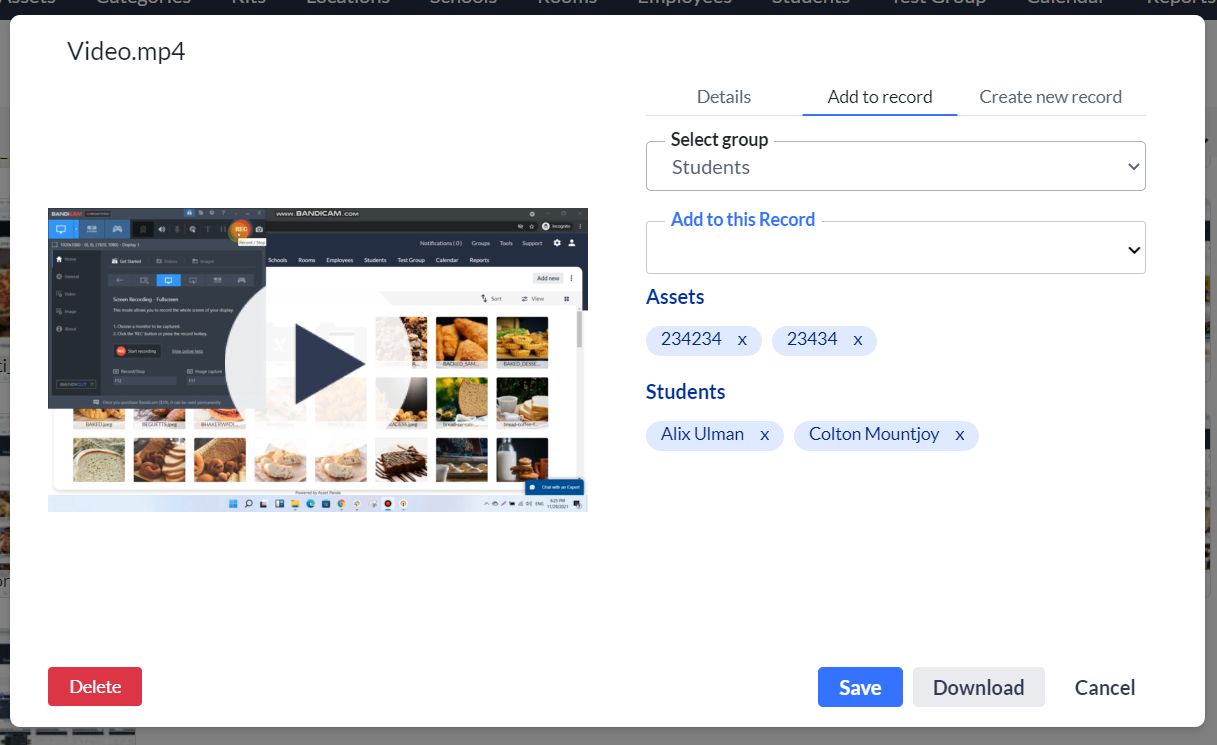1217x745 pixels.
Task: Cancel and close the dialog
Action: (1105, 687)
